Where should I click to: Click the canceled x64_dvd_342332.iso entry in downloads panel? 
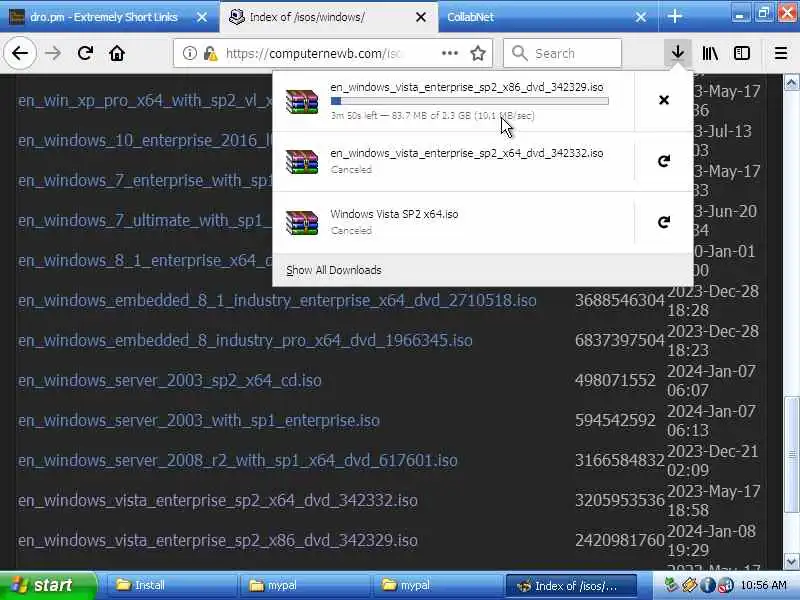coord(454,161)
